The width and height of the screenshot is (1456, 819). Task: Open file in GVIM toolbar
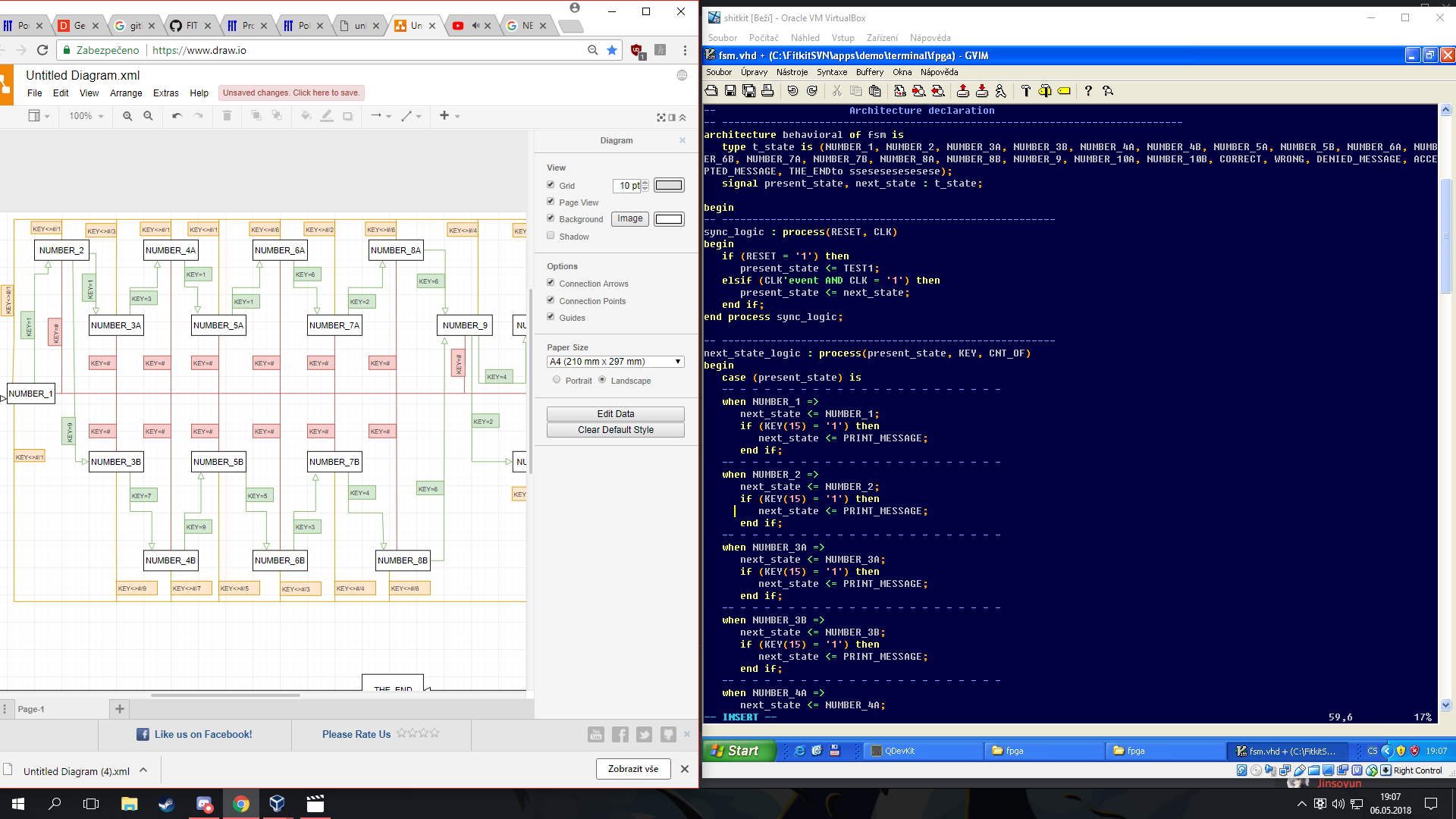711,91
